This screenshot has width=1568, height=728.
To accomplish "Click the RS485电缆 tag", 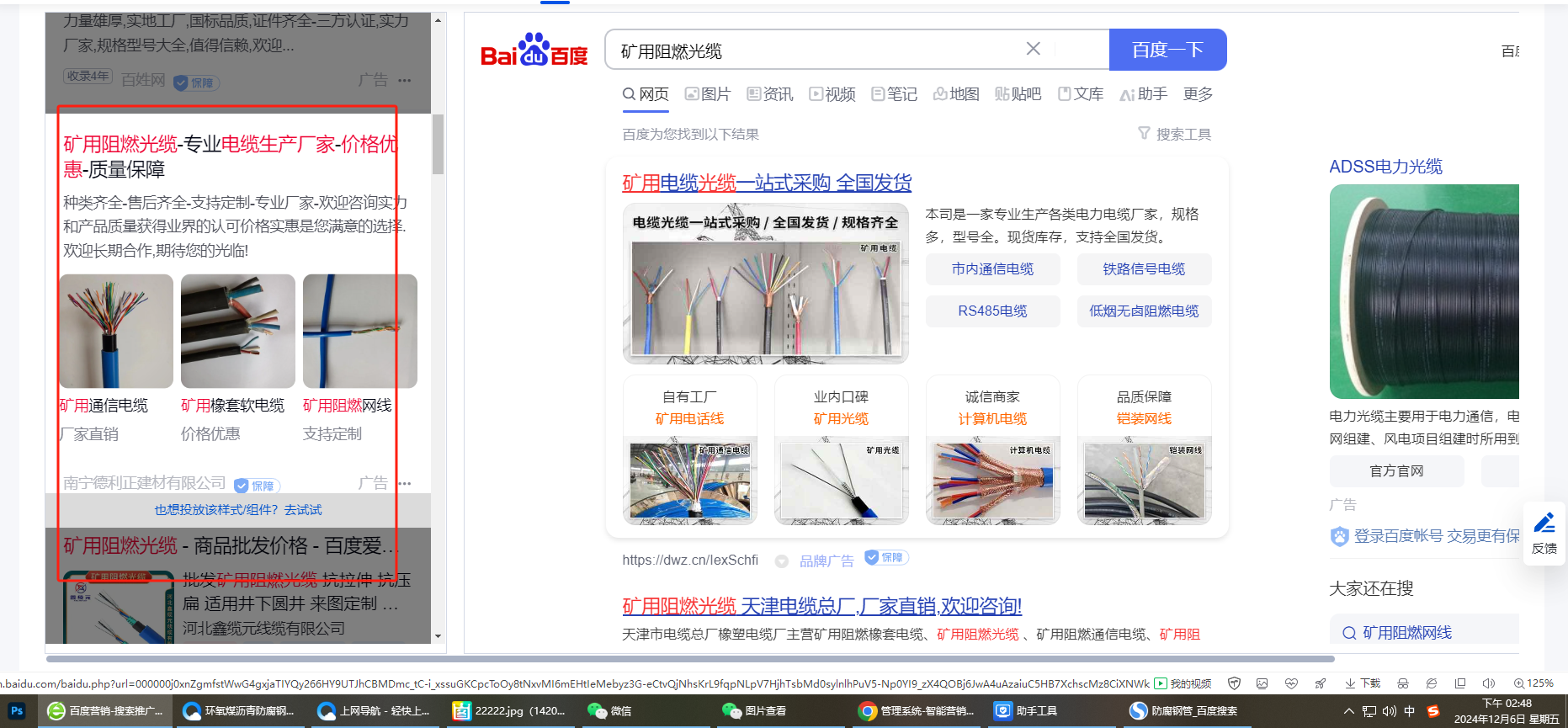I will click(993, 311).
